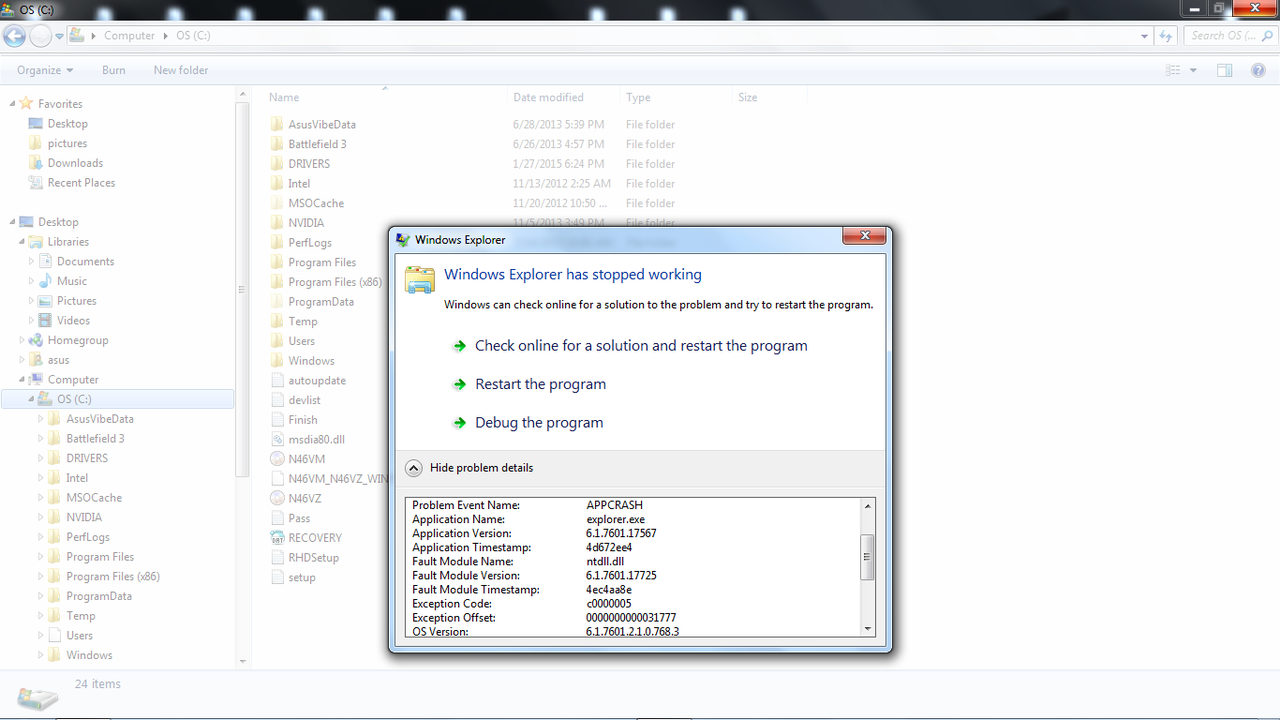Click the refresh button beside address bar

point(1166,36)
